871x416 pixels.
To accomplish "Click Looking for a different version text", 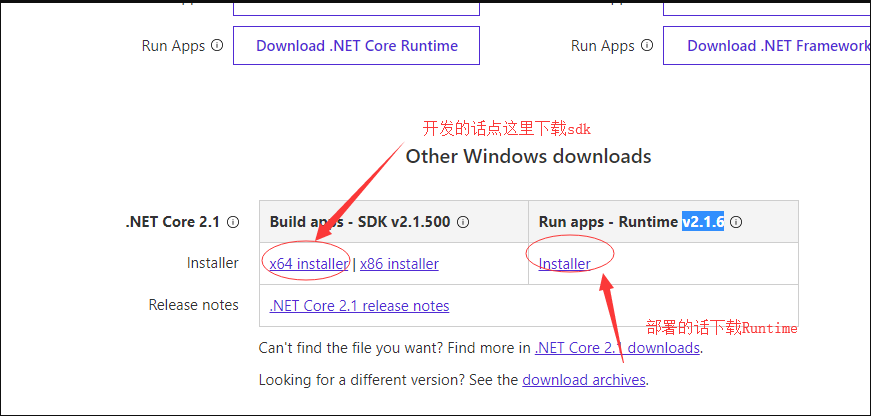I will (x=362, y=380).
